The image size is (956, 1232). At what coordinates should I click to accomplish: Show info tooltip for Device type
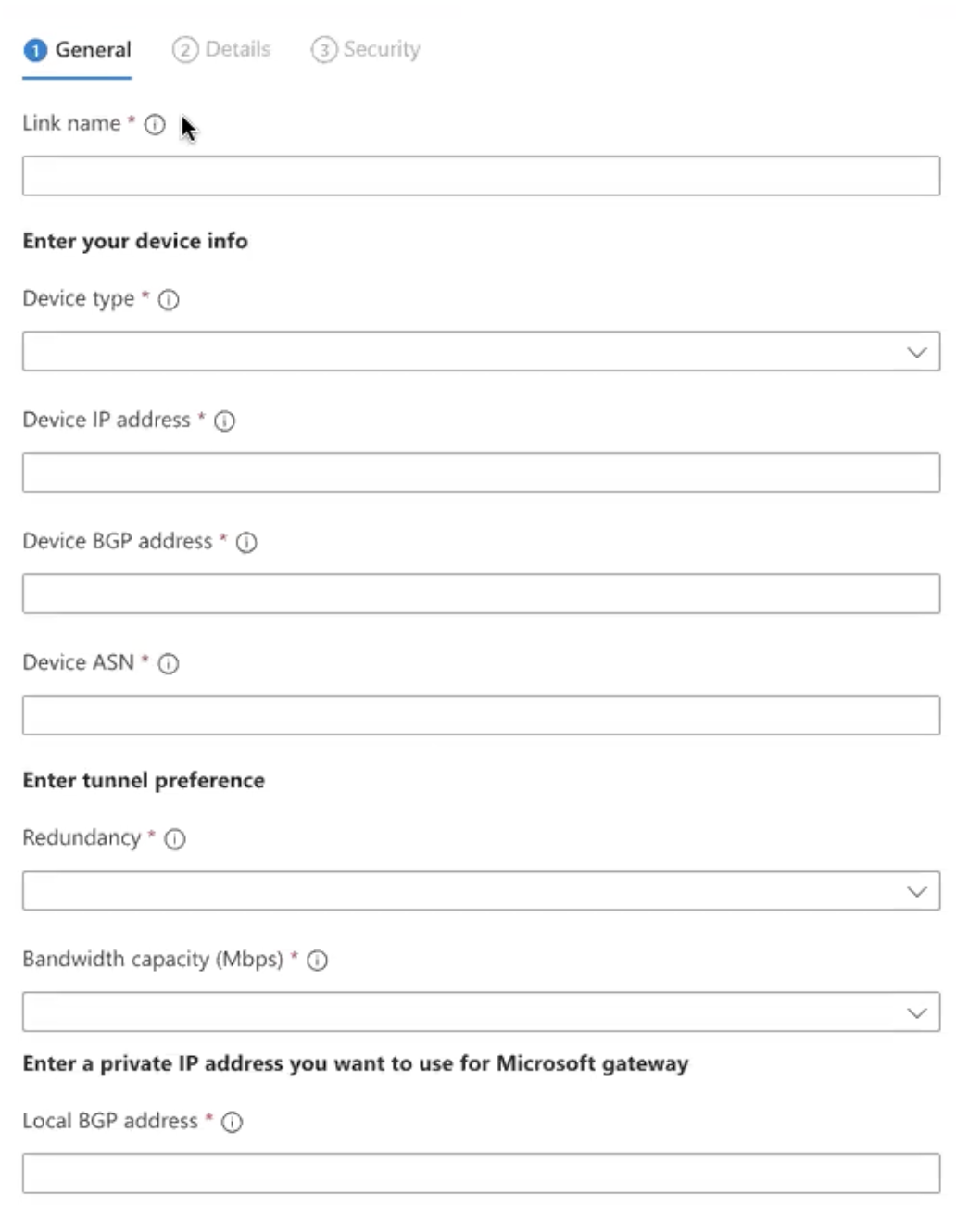pos(169,300)
